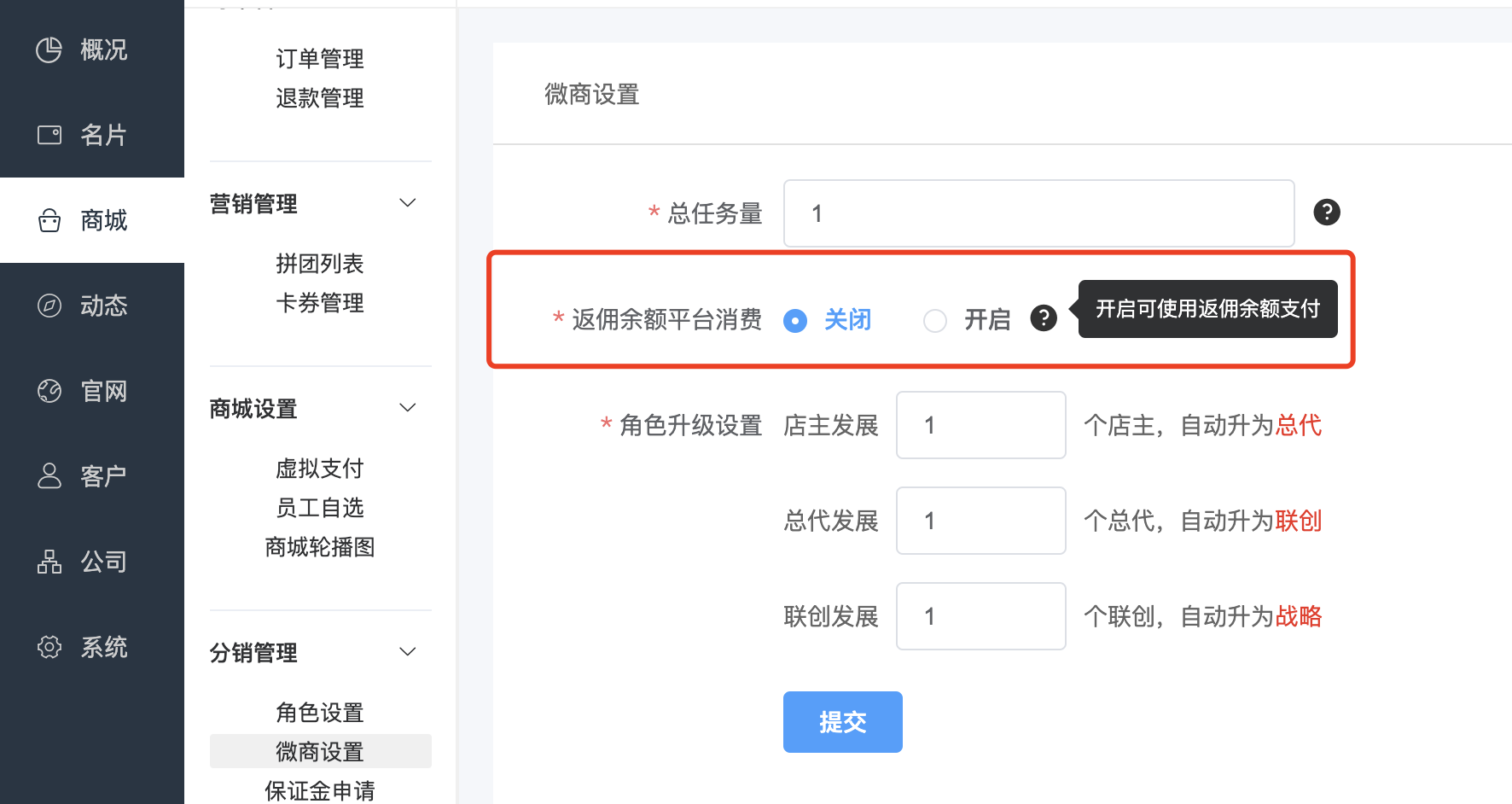Screen dimensions: 1512x804
Task: Collapse the 营销管理 section chevron
Action: [x=408, y=203]
